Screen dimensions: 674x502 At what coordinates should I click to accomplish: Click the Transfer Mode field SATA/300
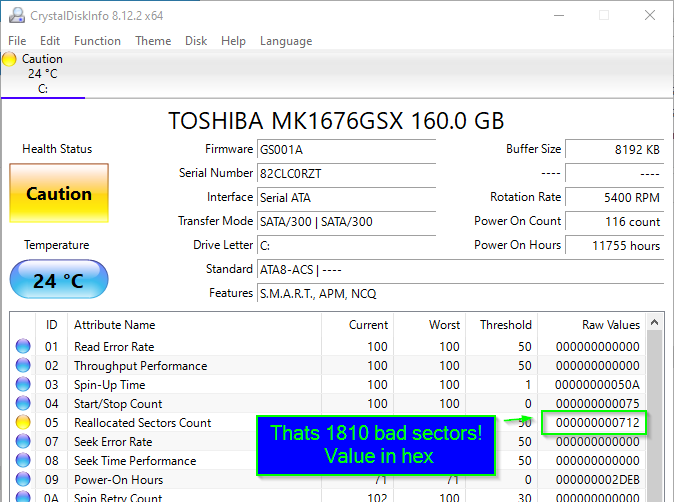click(346, 222)
